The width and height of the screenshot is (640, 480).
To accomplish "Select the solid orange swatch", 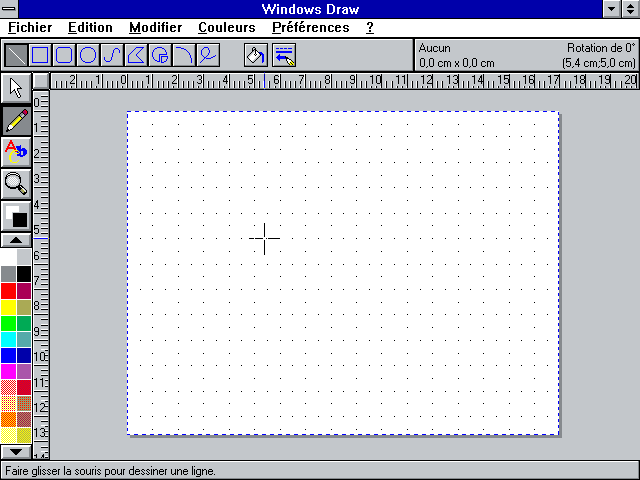I will 8,419.
